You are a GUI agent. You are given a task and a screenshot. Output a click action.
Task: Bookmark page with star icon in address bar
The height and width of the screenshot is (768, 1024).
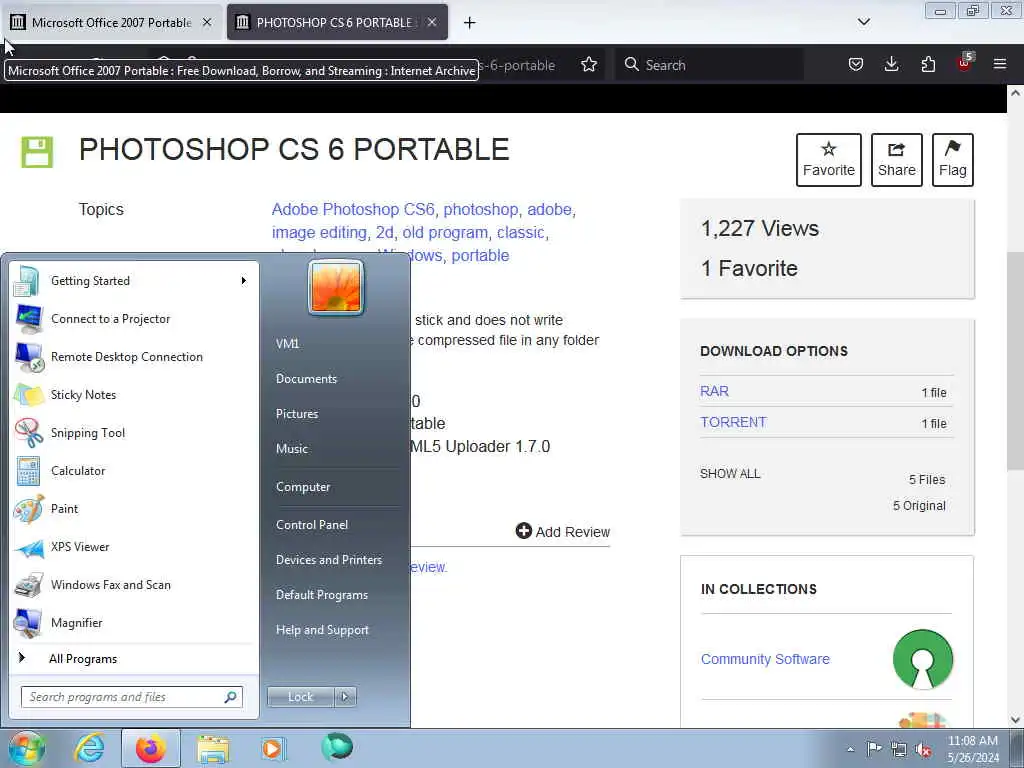tap(588, 65)
